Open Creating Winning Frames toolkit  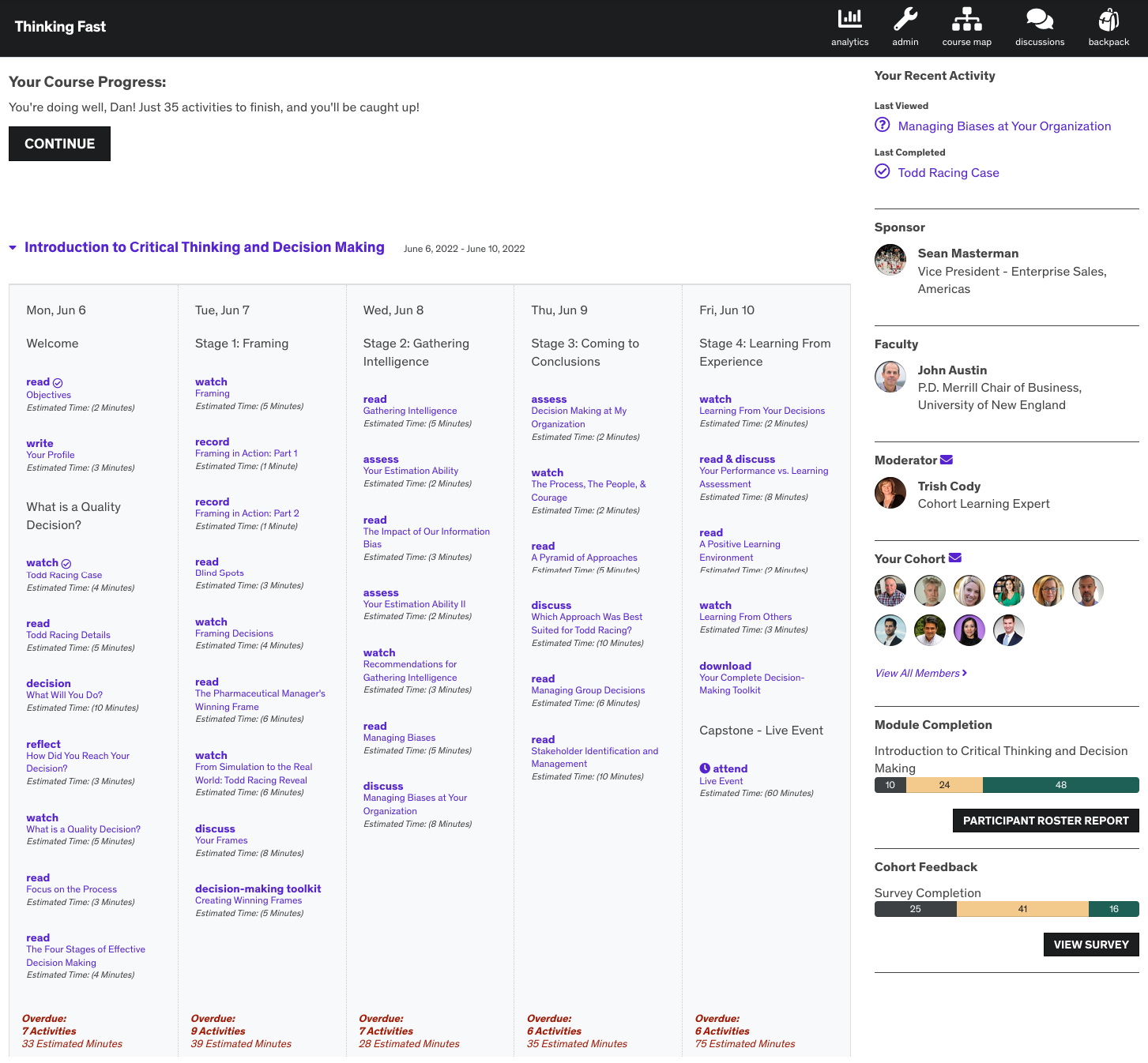click(248, 900)
